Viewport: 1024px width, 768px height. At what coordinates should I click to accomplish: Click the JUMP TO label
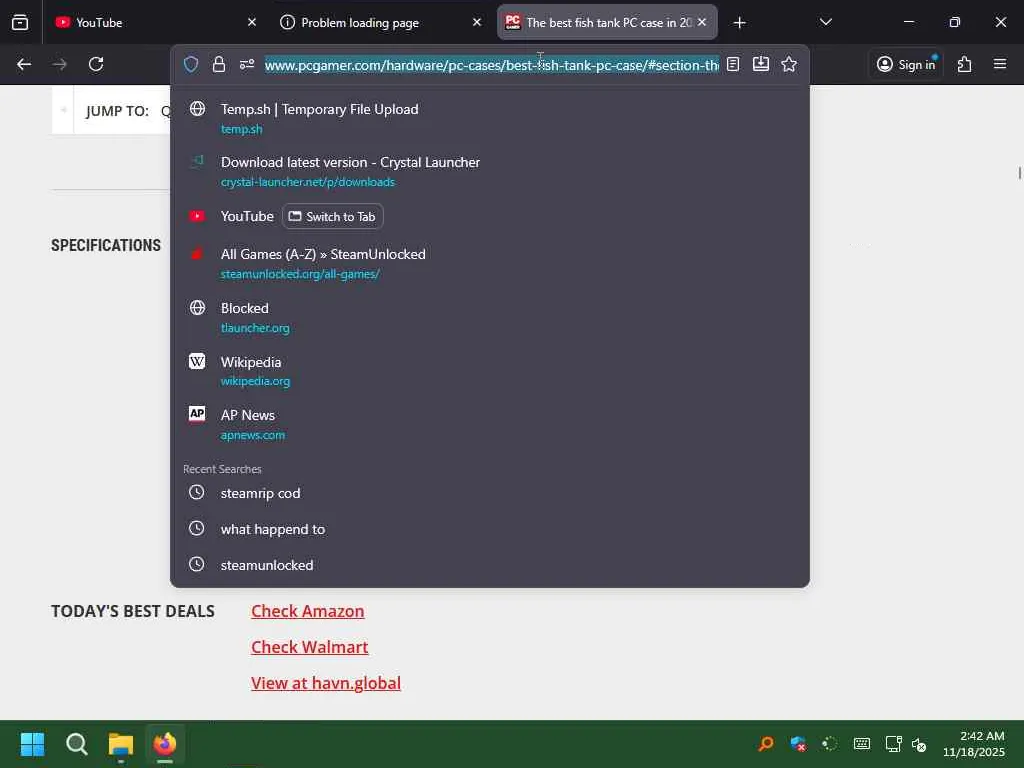click(x=118, y=111)
